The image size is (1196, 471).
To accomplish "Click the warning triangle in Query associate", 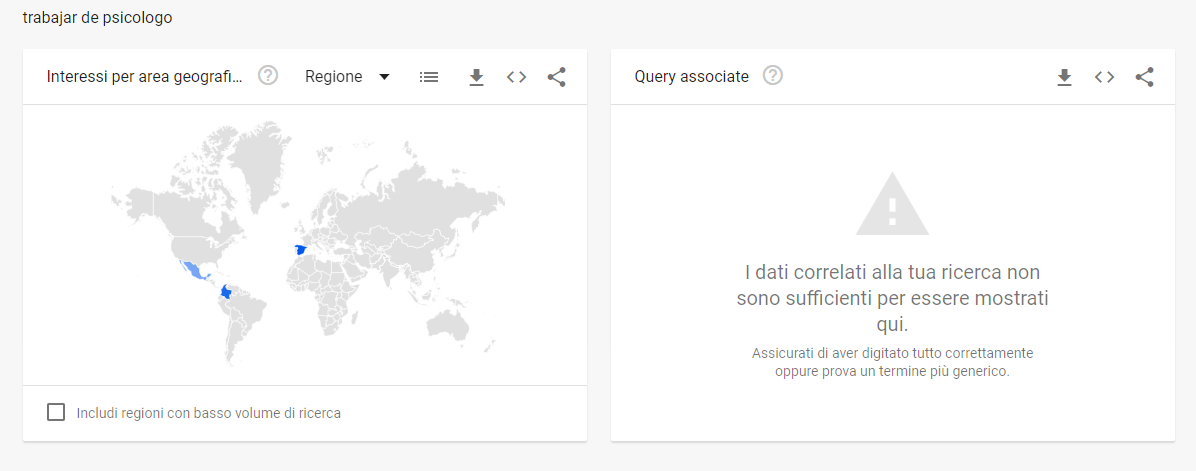I will [x=892, y=204].
